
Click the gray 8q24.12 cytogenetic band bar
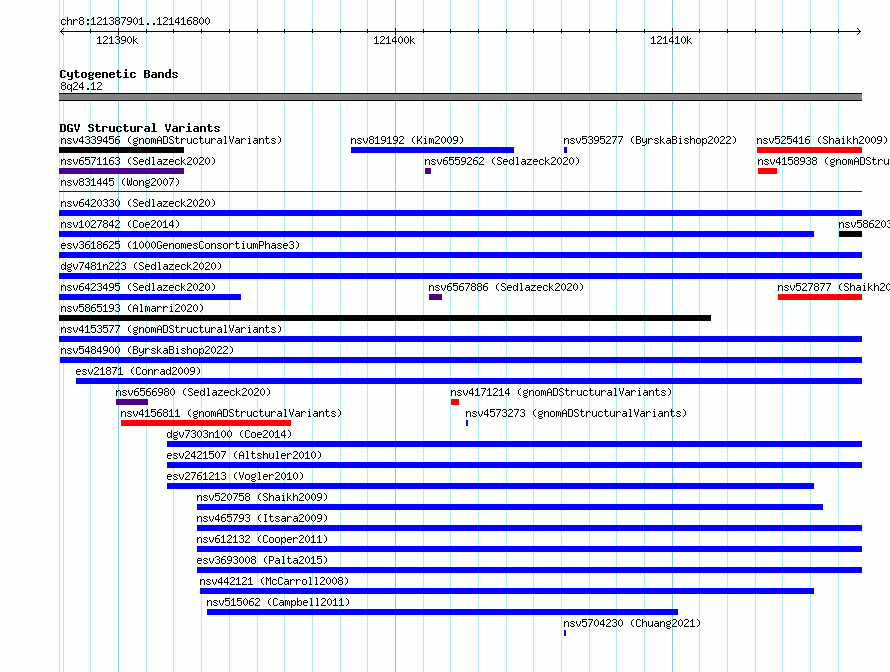point(460,97)
